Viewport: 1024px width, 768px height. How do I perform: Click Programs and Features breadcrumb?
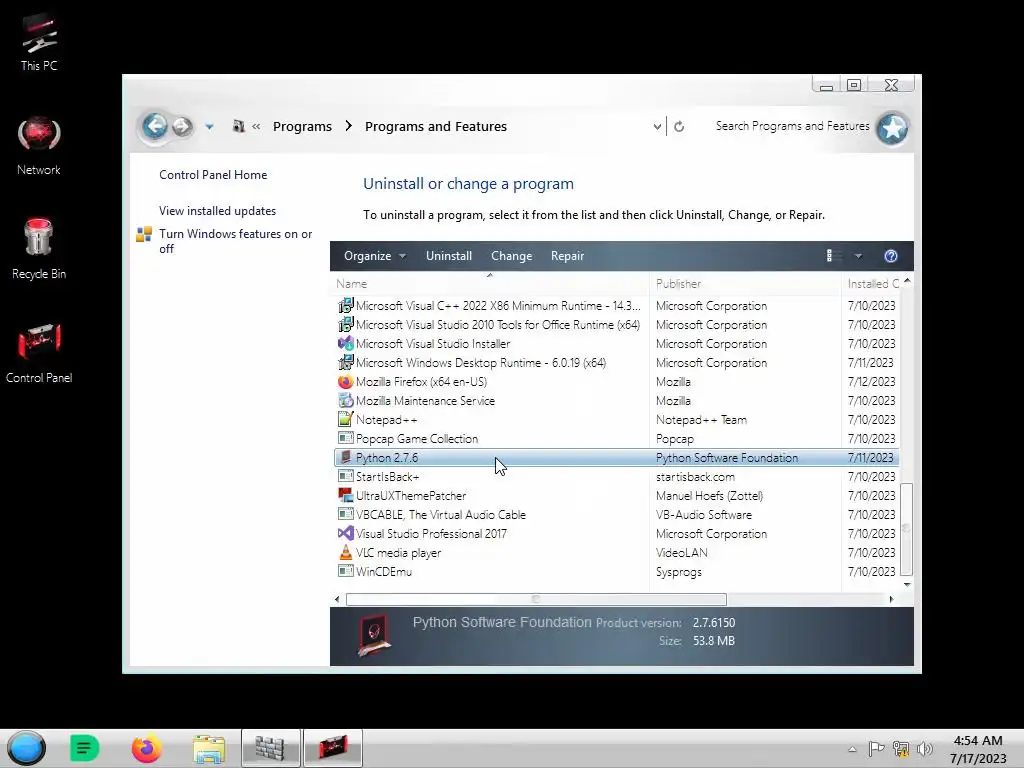click(436, 127)
